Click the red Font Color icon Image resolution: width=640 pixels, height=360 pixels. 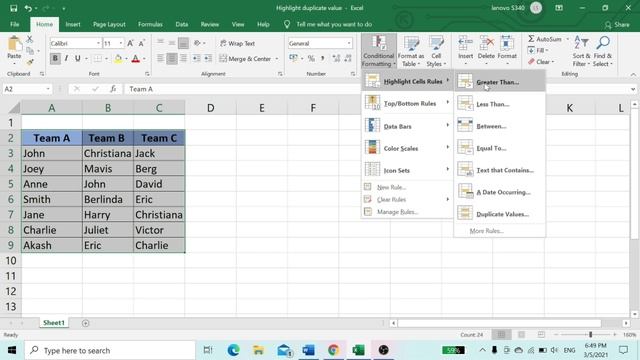coord(136,59)
